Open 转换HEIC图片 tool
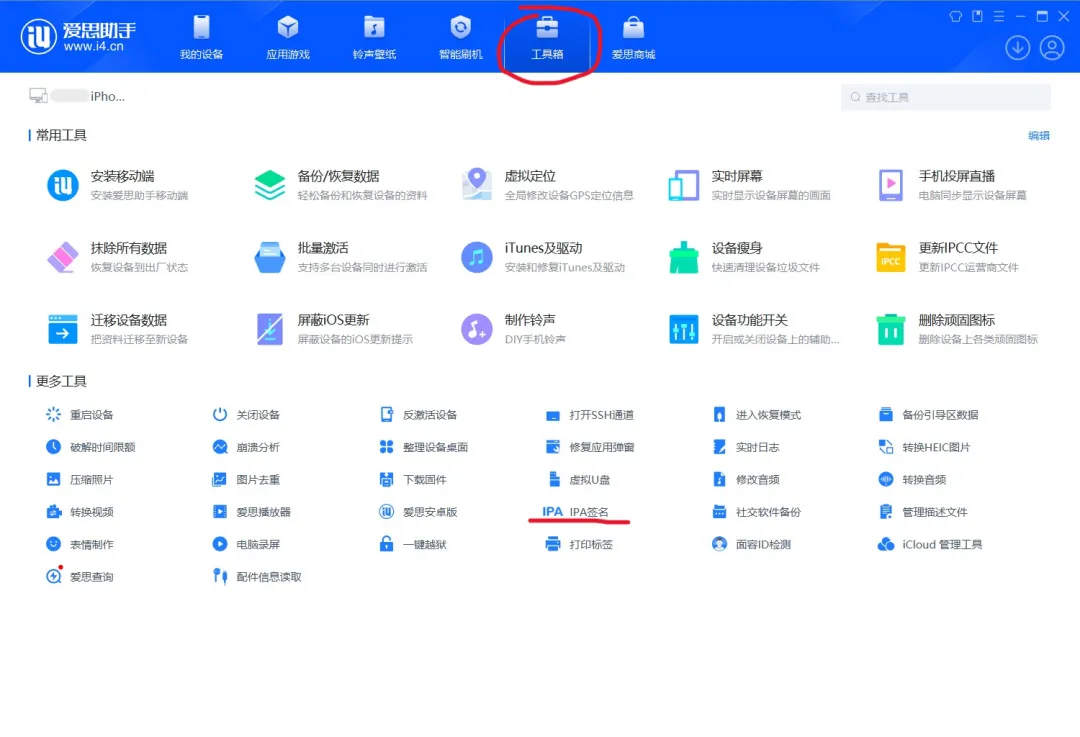This screenshot has width=1080, height=737. pyautogui.click(x=924, y=447)
